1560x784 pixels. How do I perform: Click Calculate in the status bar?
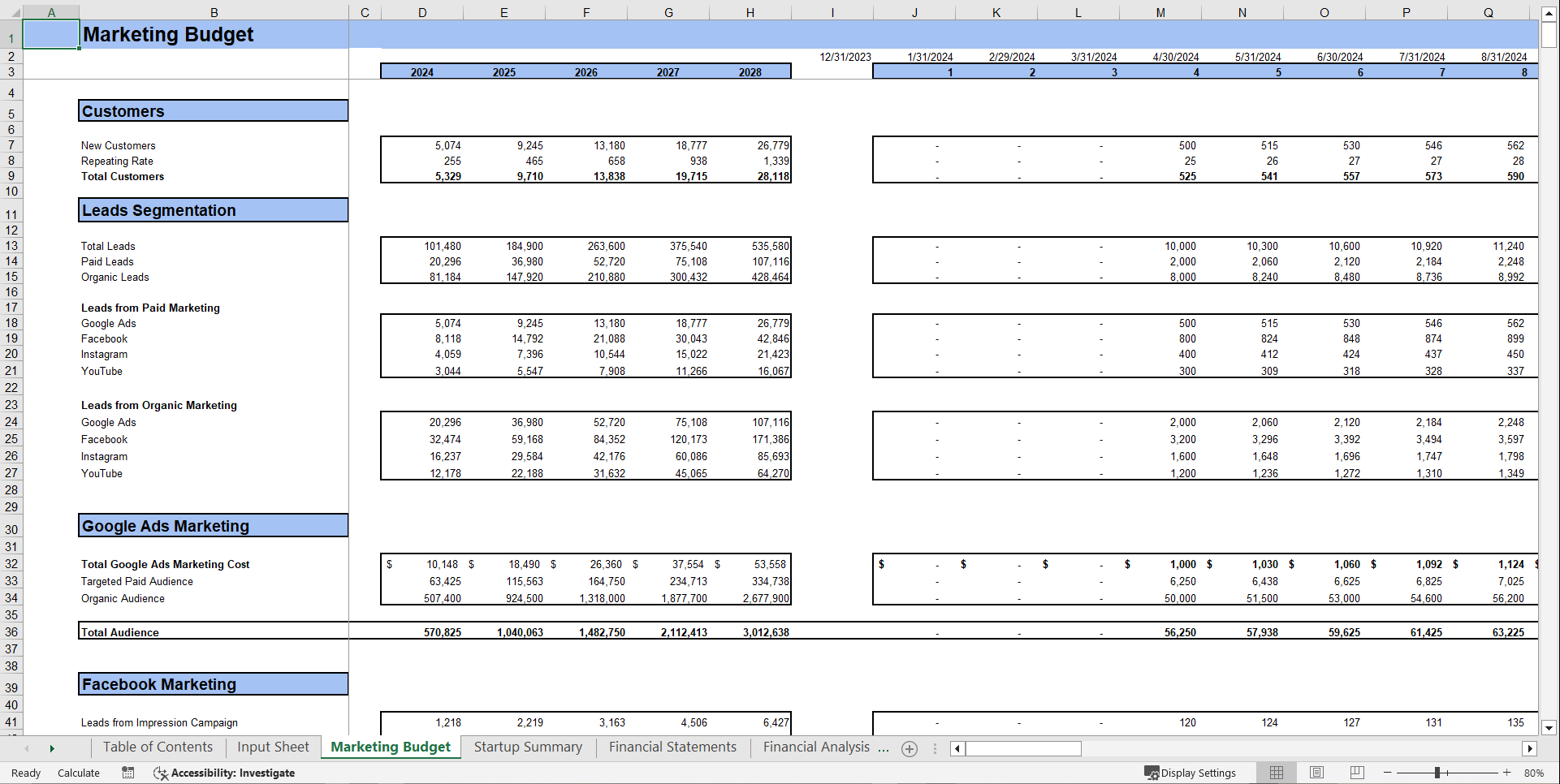pyautogui.click(x=78, y=773)
